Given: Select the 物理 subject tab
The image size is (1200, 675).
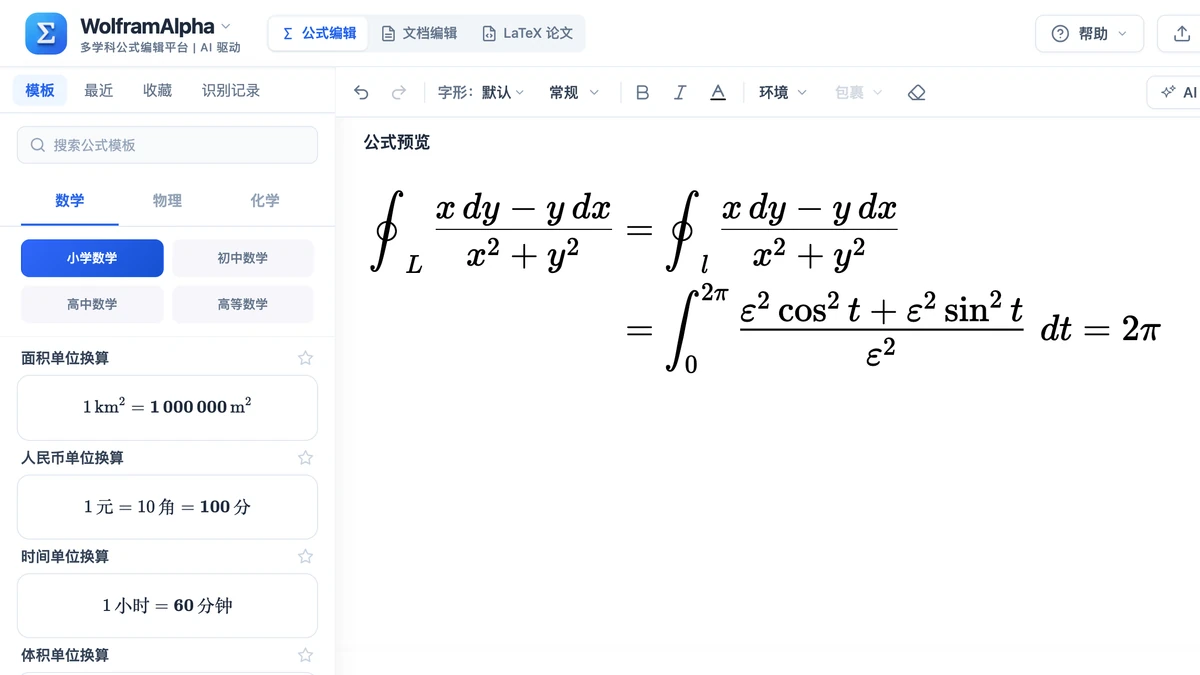Looking at the screenshot, I should (x=167, y=200).
